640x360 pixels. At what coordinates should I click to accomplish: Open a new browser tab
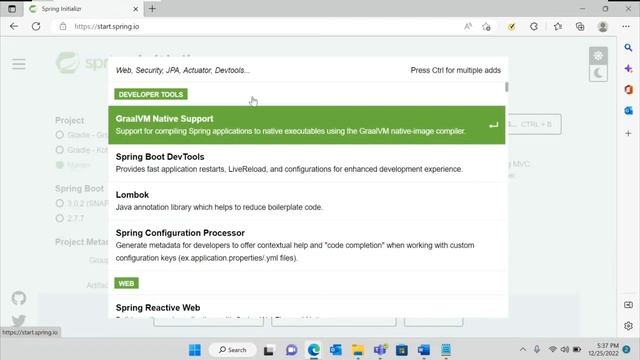(x=152, y=9)
